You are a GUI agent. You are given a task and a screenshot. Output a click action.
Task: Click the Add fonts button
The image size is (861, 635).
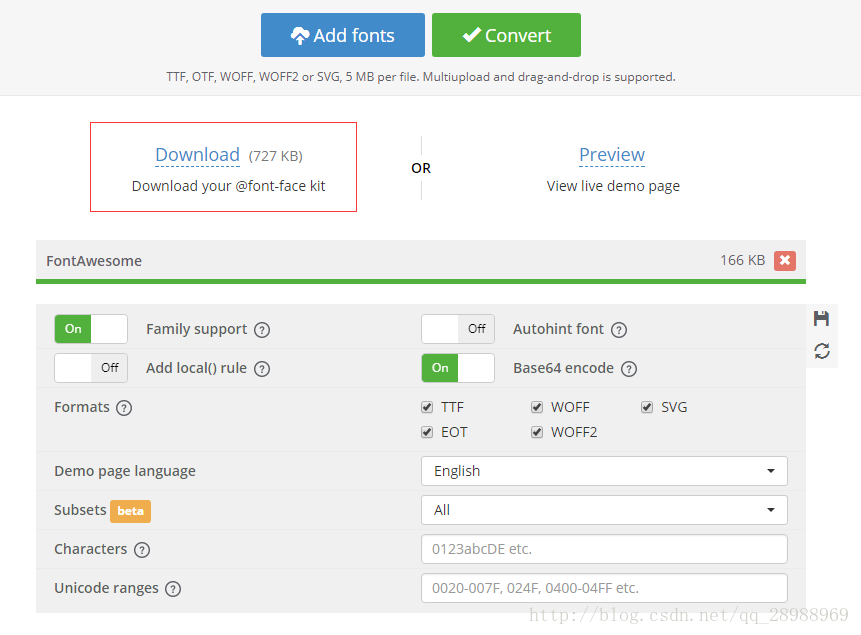click(343, 35)
